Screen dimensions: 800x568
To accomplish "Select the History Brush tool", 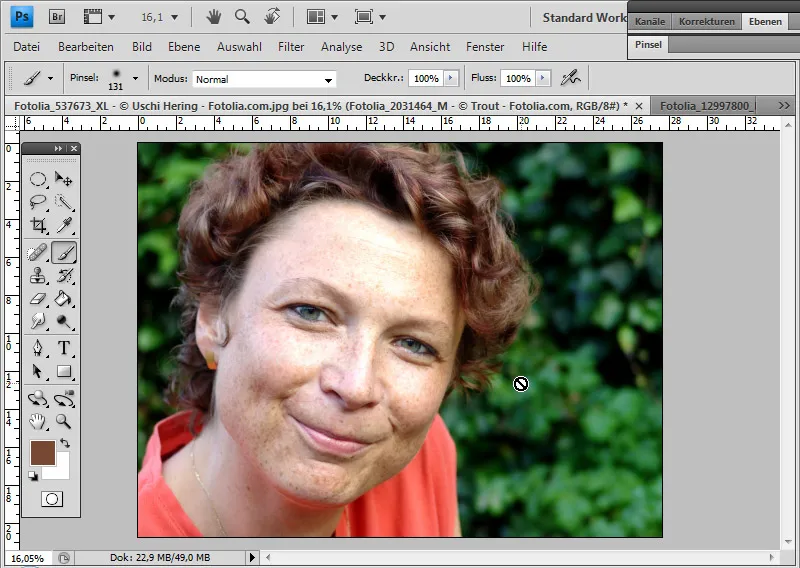I will [x=64, y=276].
